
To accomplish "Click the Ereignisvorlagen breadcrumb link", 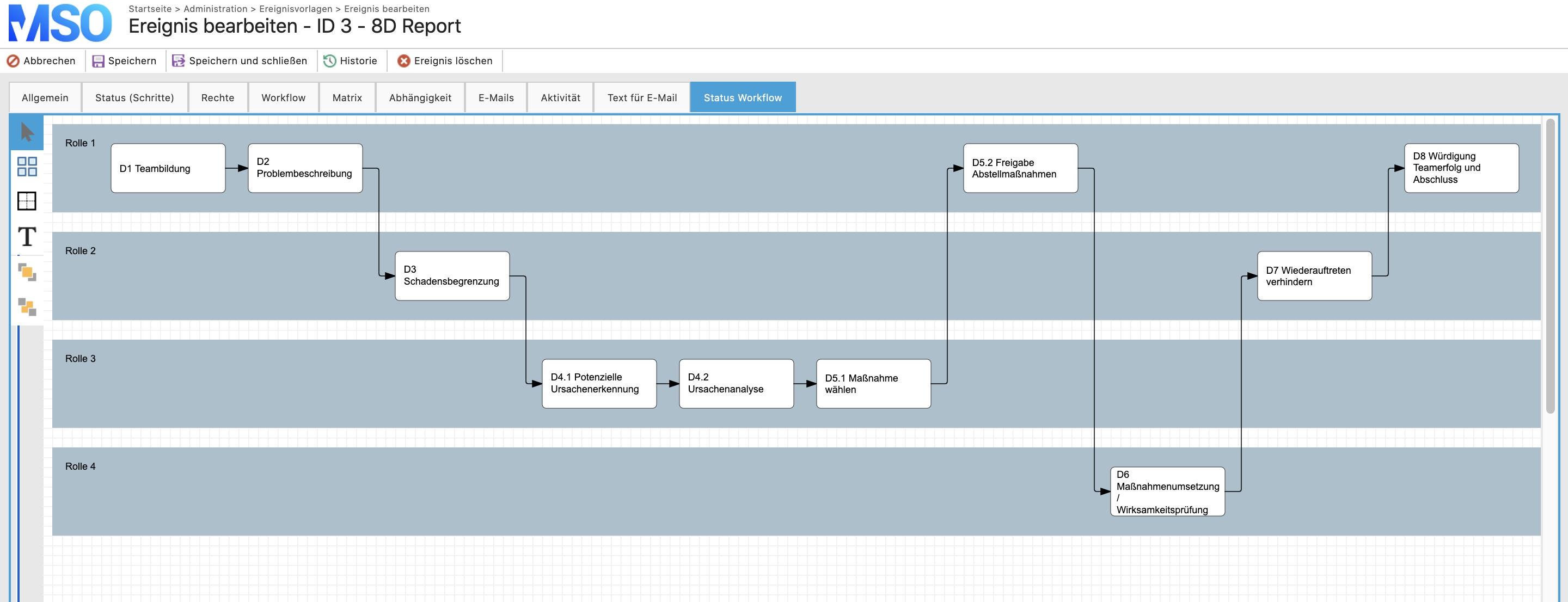I will 296,9.
